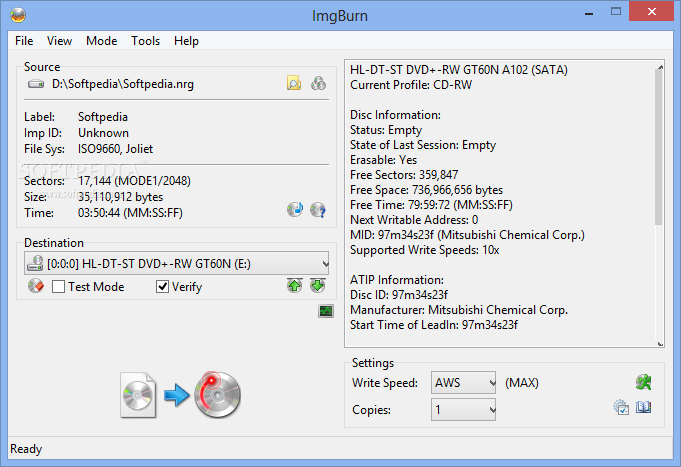Click the 'Supported Write Speeds: 10x' line

(425, 250)
